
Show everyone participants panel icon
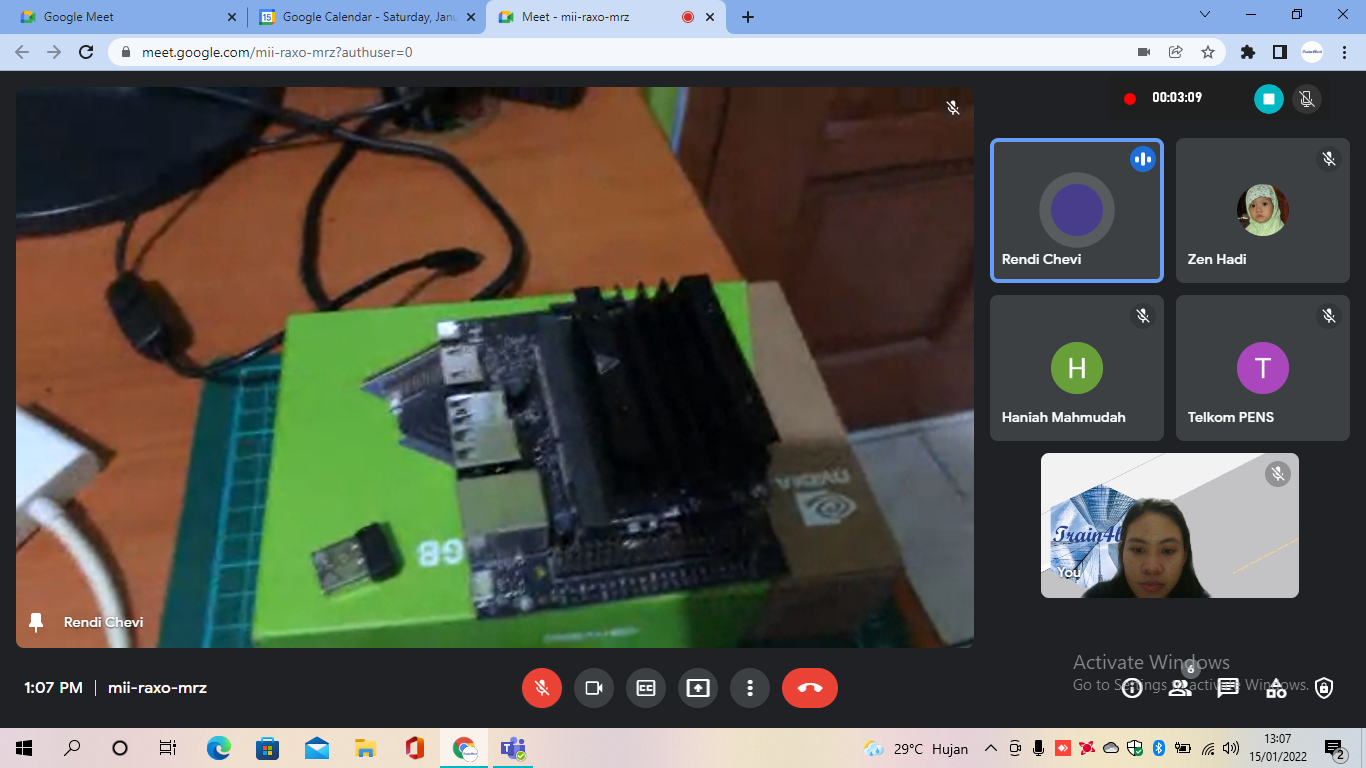[x=1180, y=688]
